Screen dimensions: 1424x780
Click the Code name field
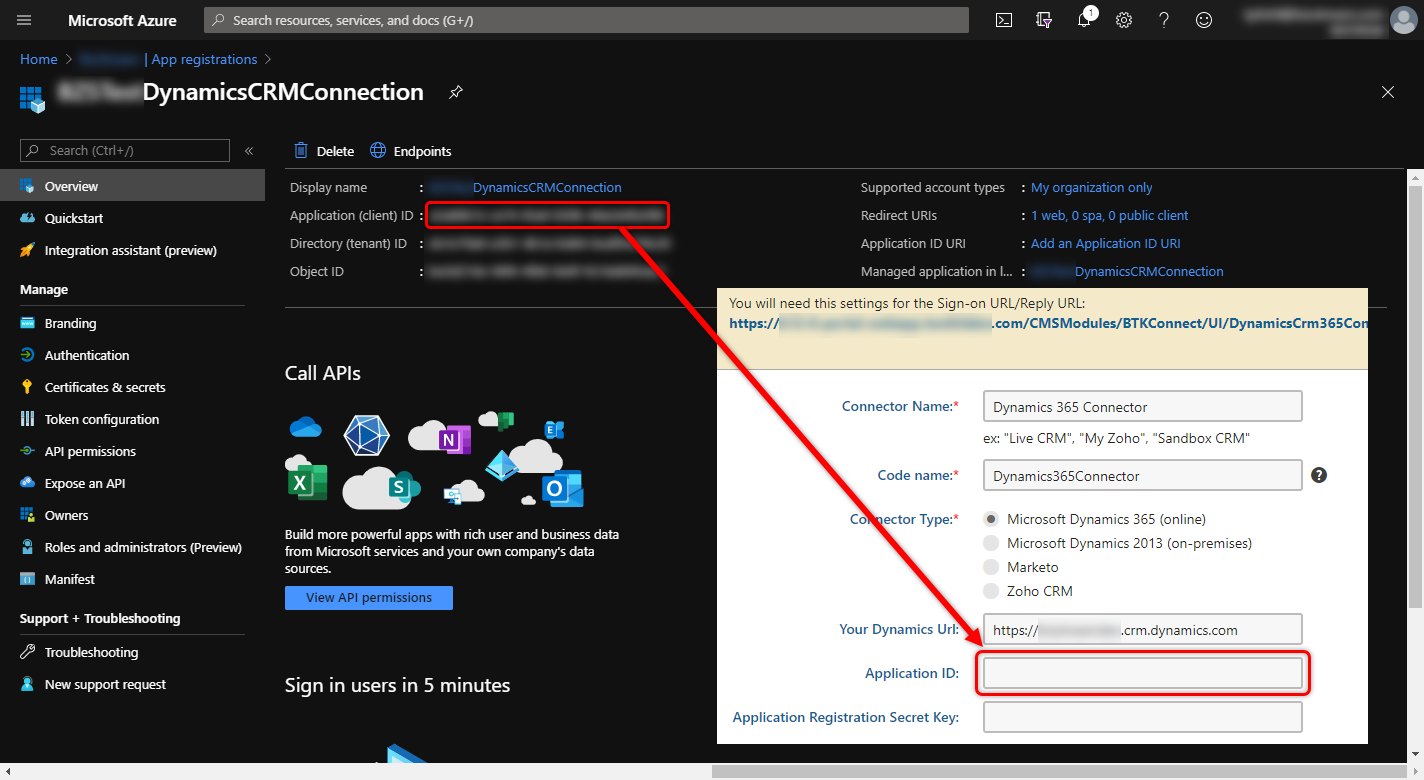click(1143, 475)
